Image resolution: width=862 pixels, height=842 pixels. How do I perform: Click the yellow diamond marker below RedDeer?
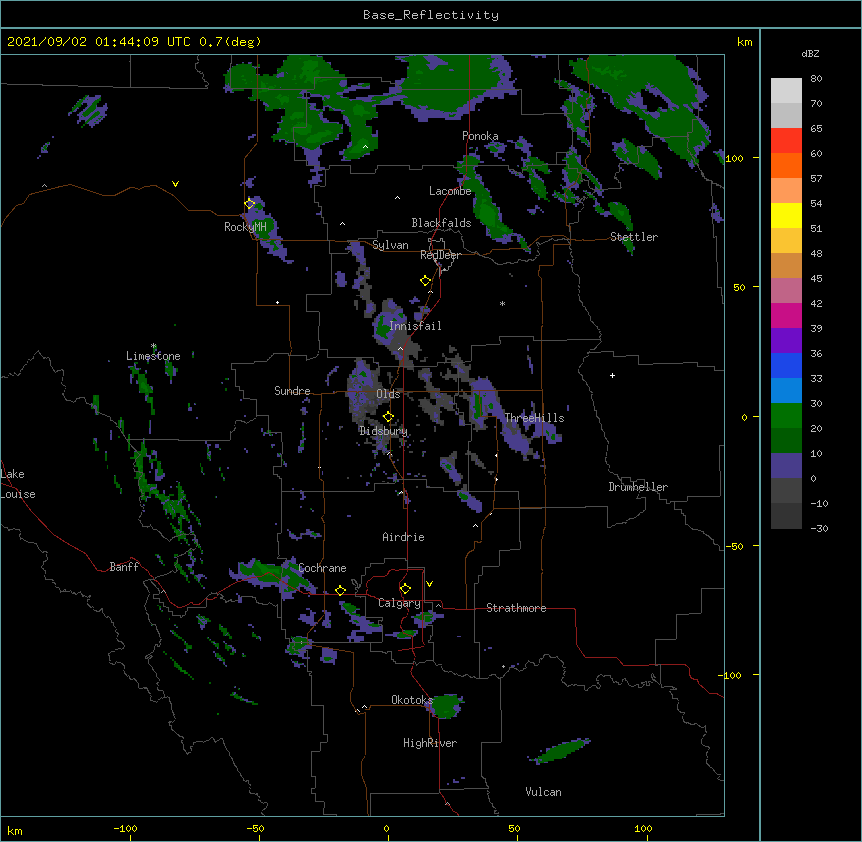tap(426, 281)
